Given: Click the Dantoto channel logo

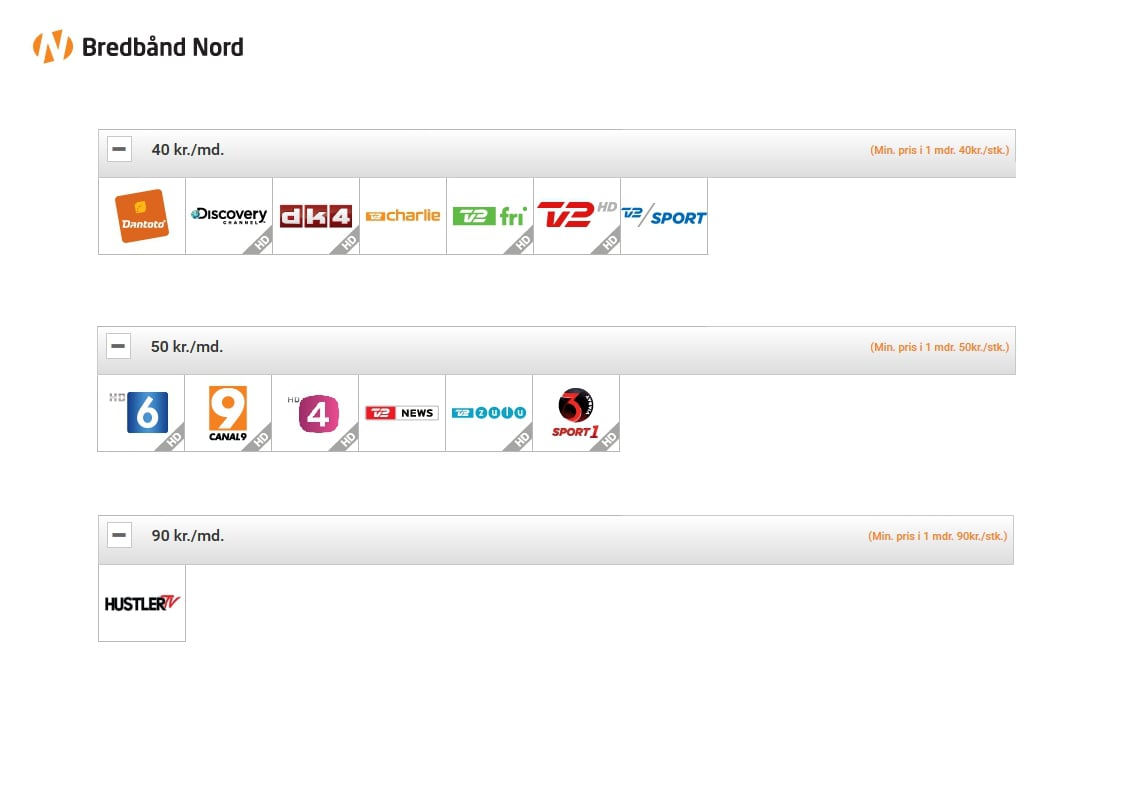Looking at the screenshot, I should 142,216.
